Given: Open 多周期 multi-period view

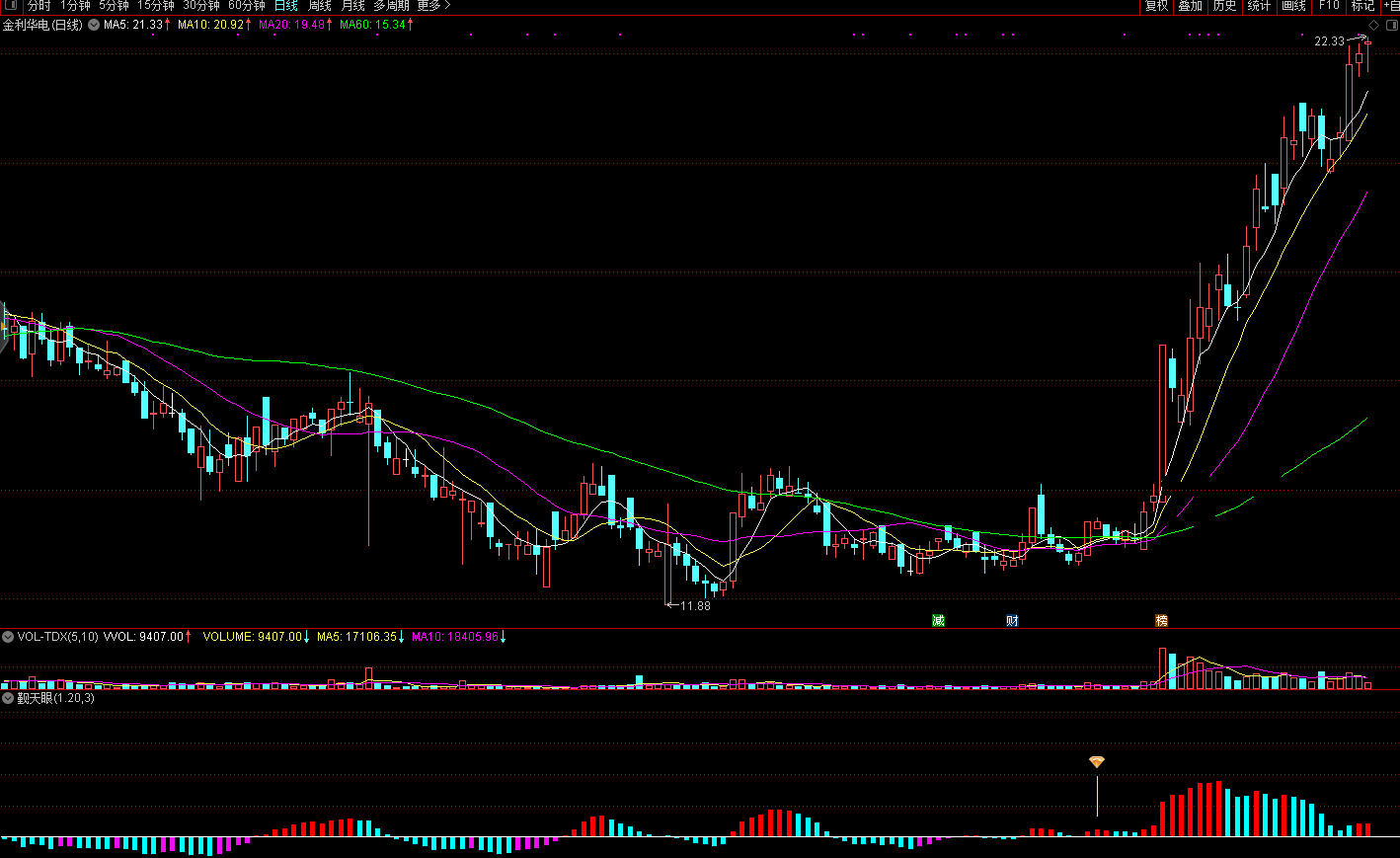Looking at the screenshot, I should click(391, 6).
